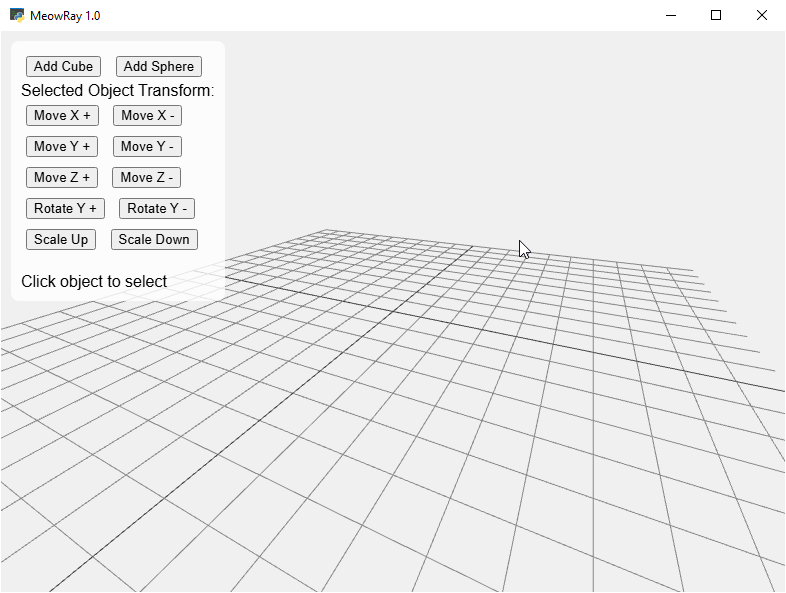Click the Move Z - button
This screenshot has width=786, height=593.
pyautogui.click(x=146, y=178)
